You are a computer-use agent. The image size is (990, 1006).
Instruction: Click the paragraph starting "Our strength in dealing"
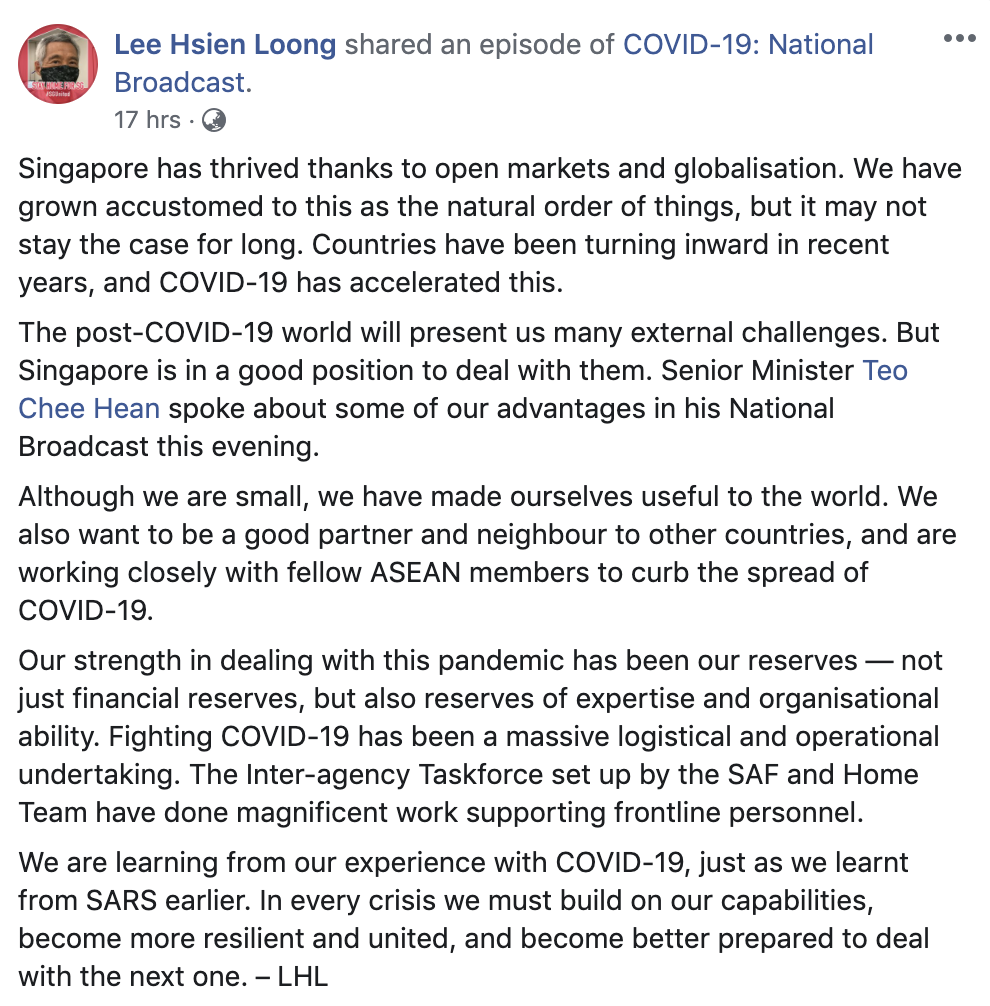480,736
